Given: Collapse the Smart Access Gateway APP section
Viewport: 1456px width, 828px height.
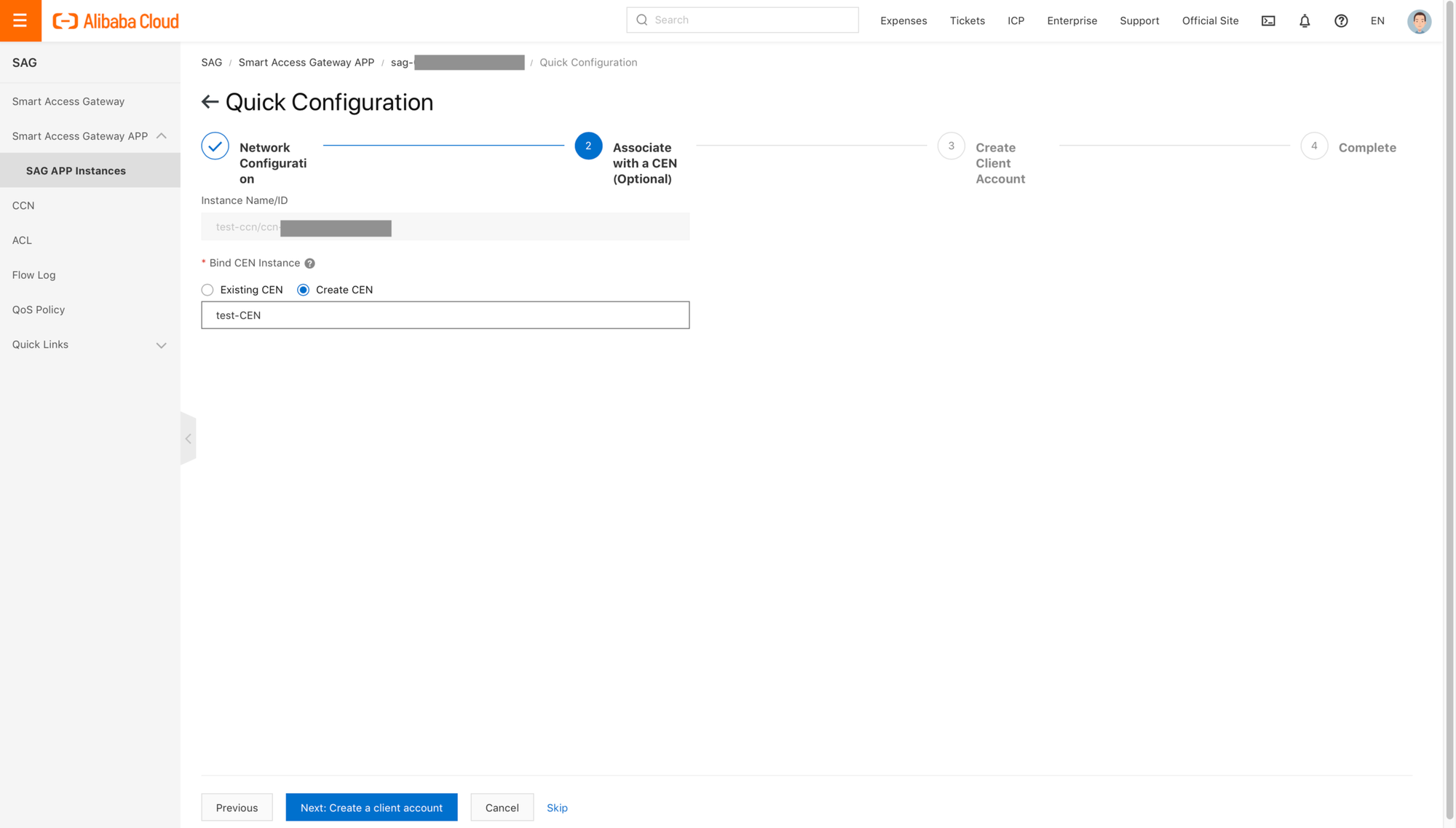Looking at the screenshot, I should pyautogui.click(x=162, y=136).
